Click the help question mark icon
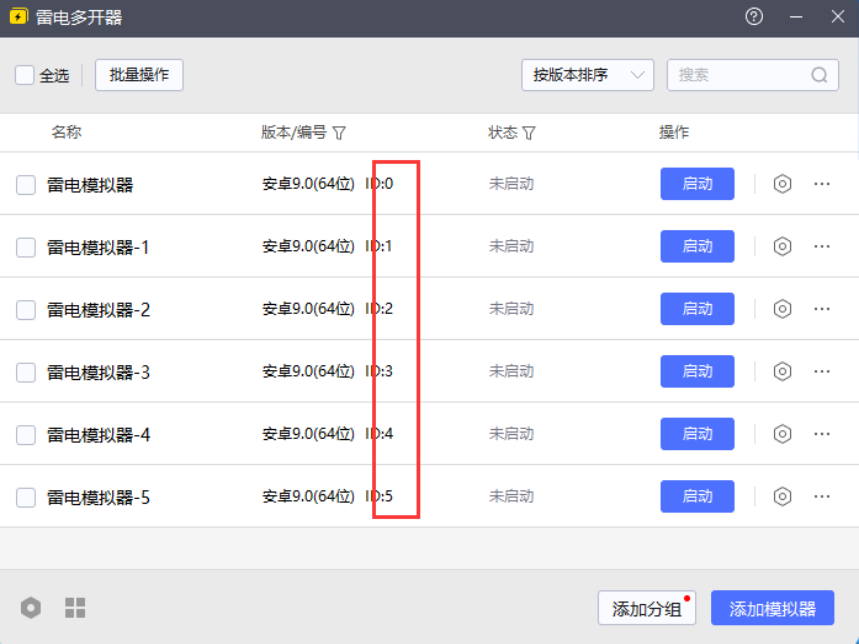The image size is (859, 644). click(754, 16)
